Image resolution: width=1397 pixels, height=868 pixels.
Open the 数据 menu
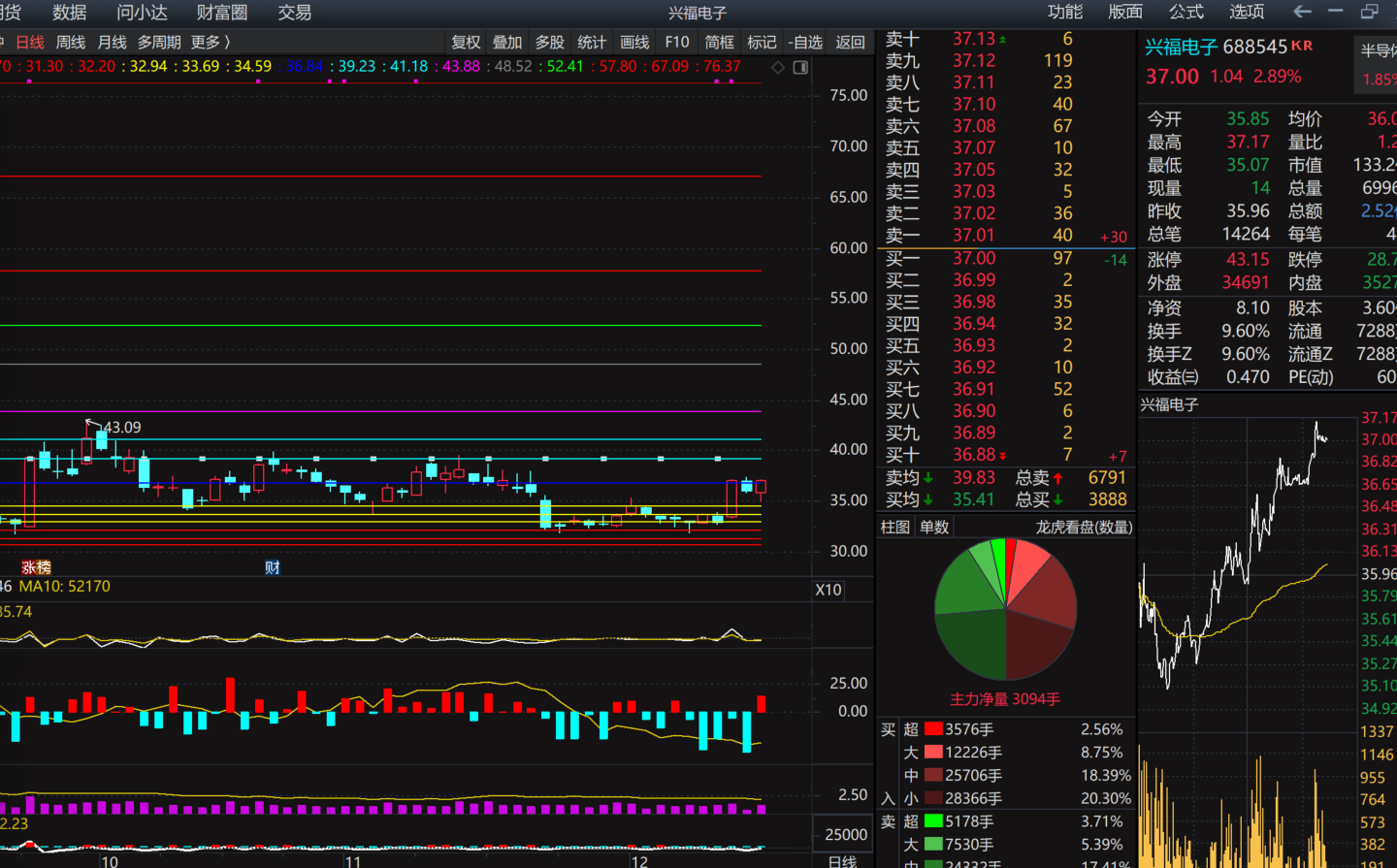pyautogui.click(x=70, y=13)
